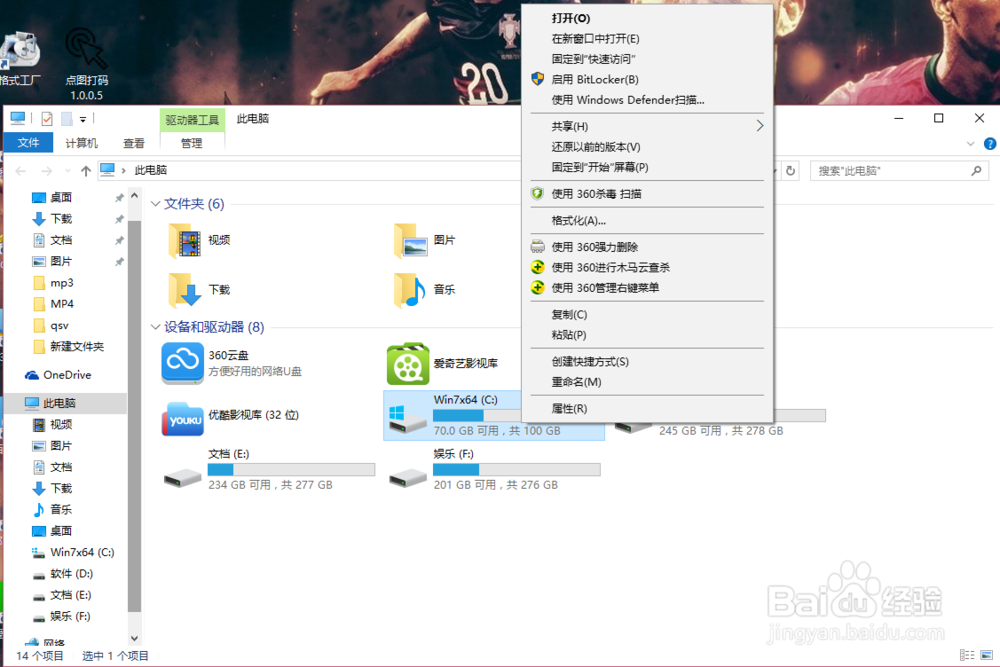This screenshot has height=667, width=1000.
Task: Collapse the 文件夹 (6) section
Action: [156, 203]
